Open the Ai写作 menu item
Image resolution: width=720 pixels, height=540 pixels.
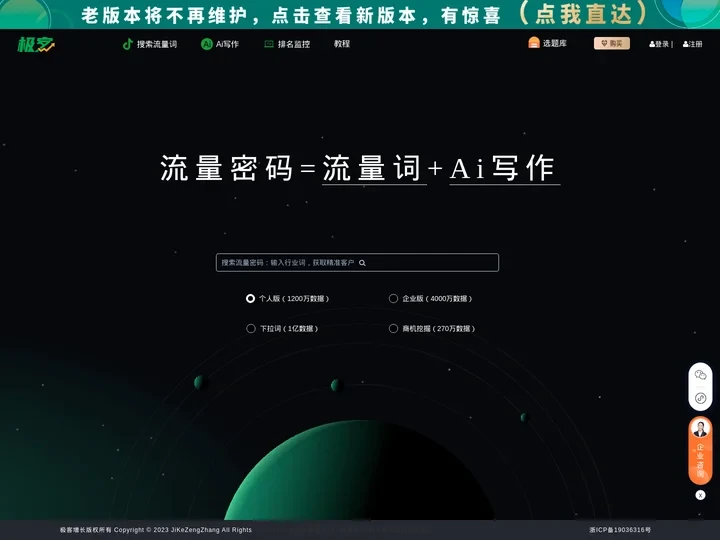point(220,44)
